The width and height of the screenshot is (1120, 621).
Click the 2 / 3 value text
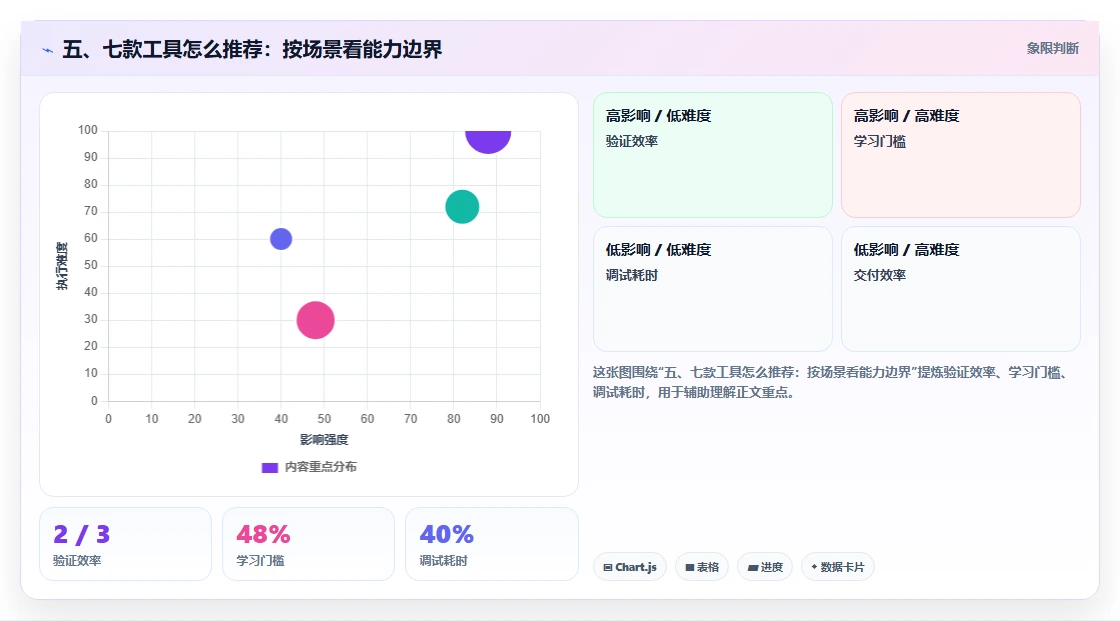(82, 535)
